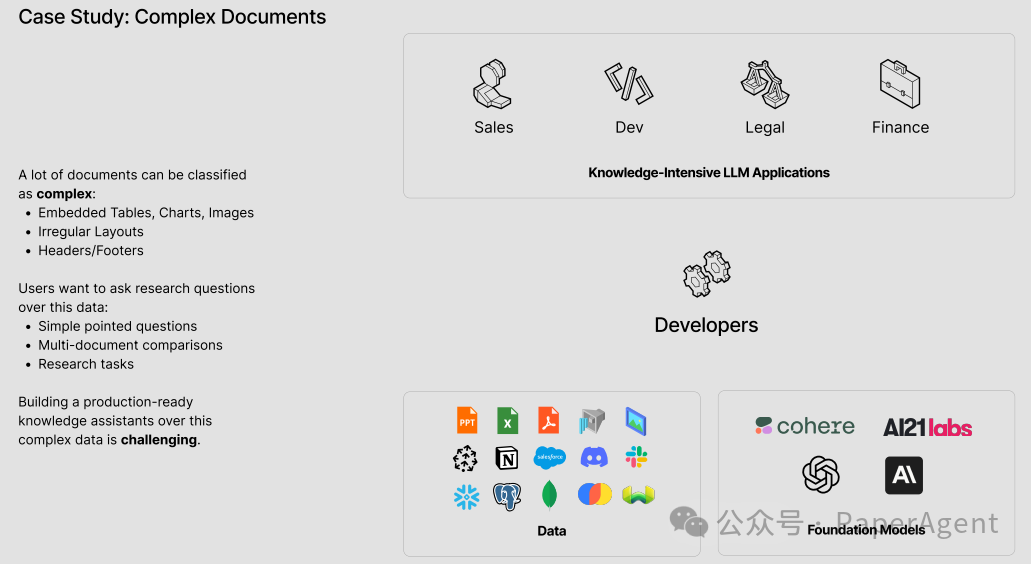This screenshot has width=1031, height=564.
Task: Select the AI21 labs logo
Action: tap(927, 428)
